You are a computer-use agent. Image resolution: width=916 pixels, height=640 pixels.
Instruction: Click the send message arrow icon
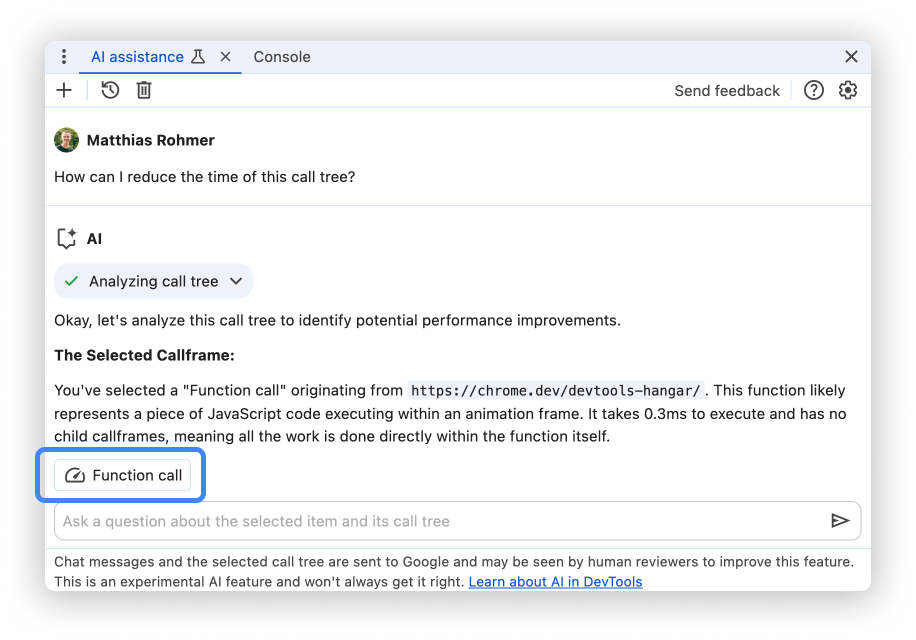point(840,520)
